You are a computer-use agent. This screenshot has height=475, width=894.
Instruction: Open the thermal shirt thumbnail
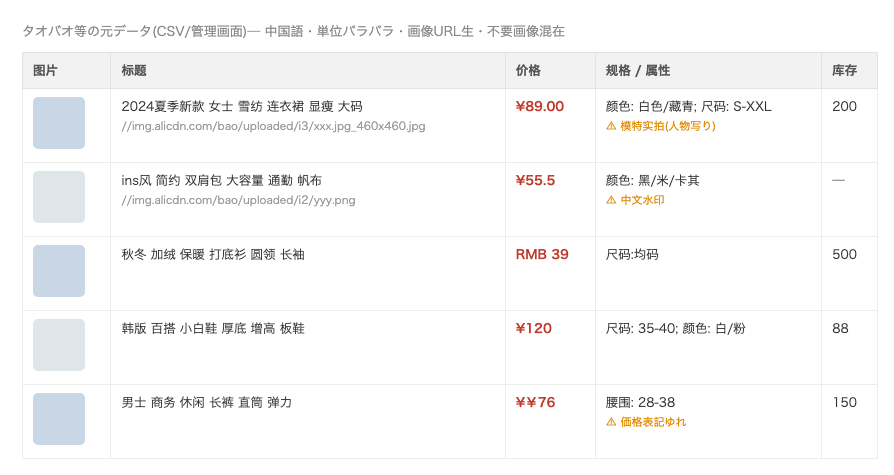(x=59, y=271)
